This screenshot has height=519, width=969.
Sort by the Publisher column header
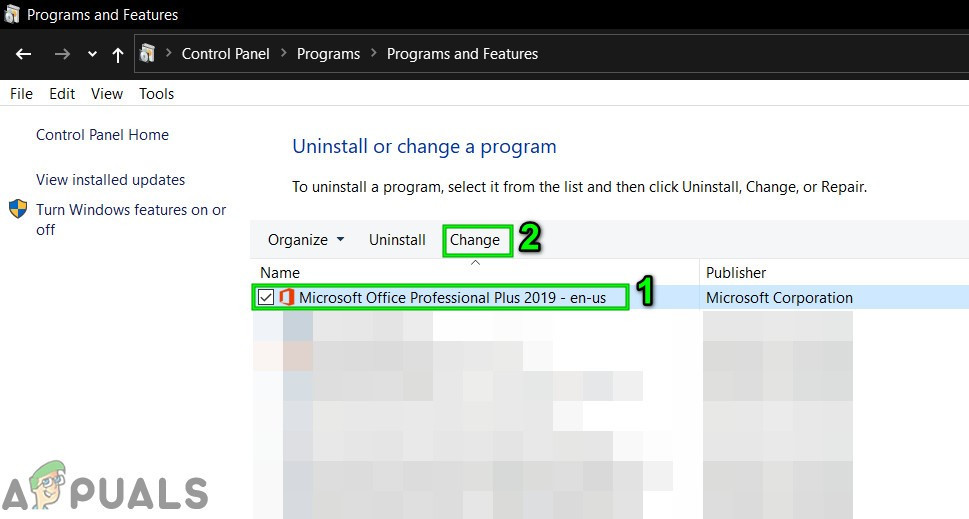[x=736, y=272]
